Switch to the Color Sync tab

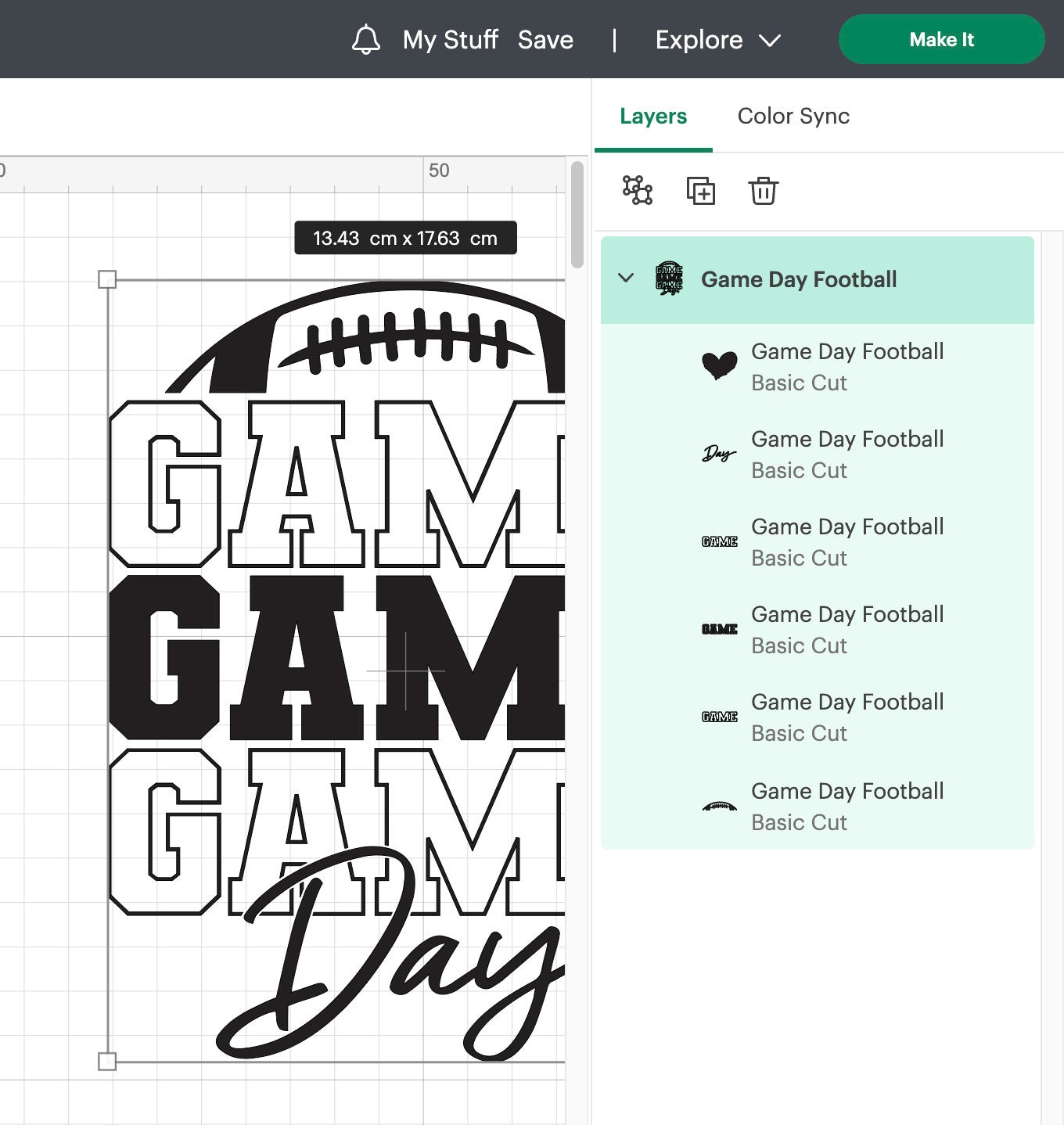pyautogui.click(x=793, y=116)
